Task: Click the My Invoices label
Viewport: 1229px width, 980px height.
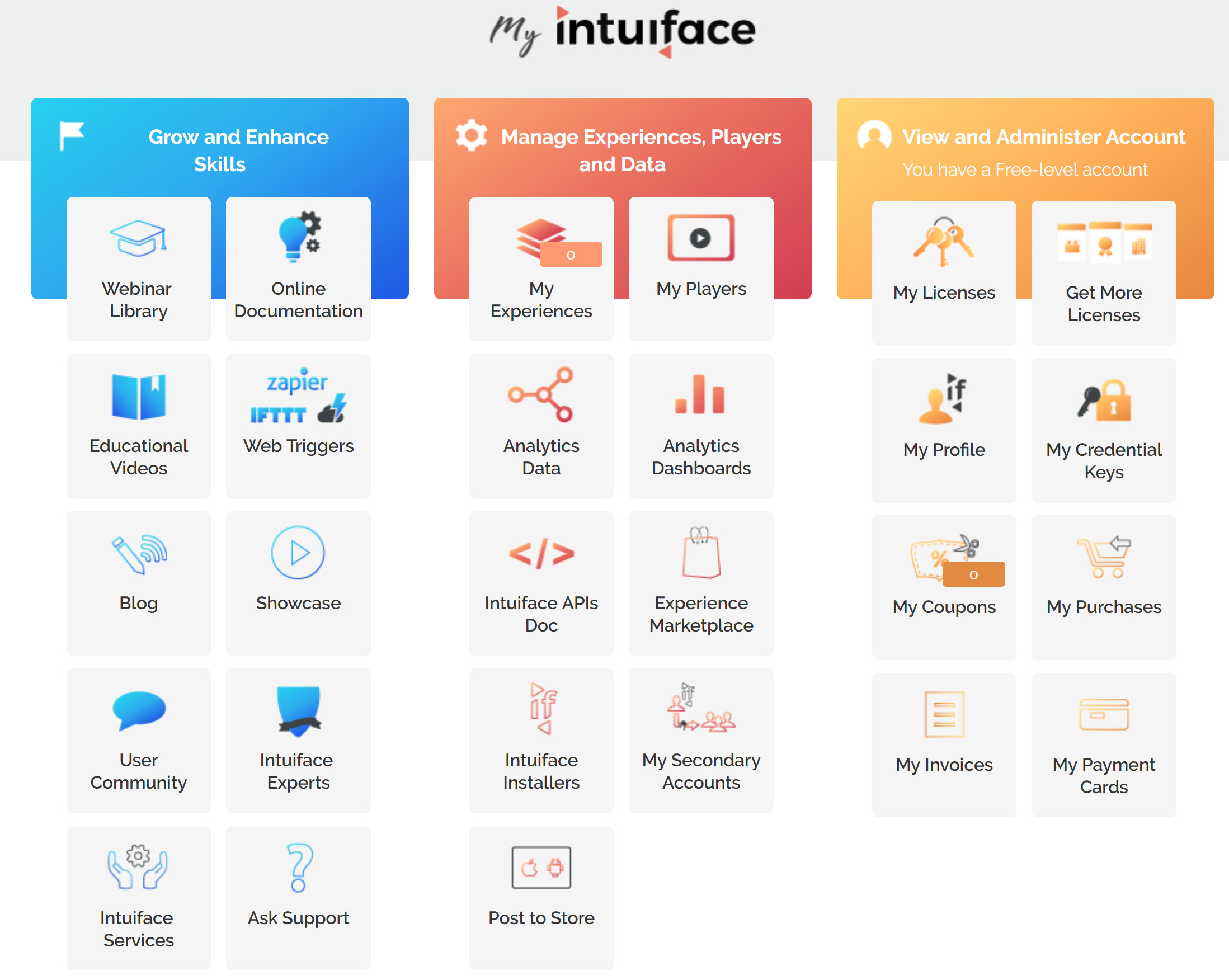Action: tap(943, 765)
